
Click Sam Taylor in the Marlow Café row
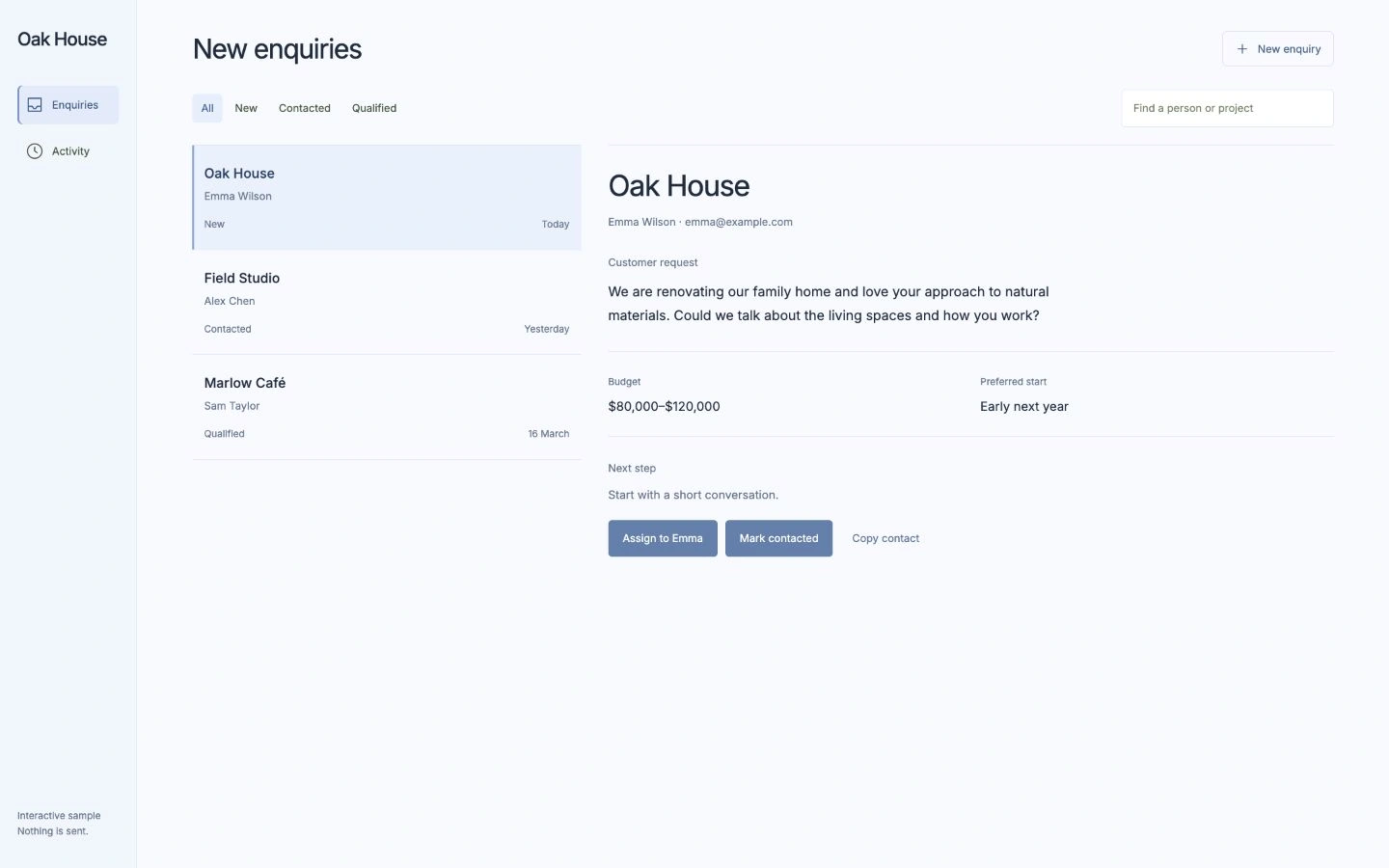click(x=231, y=406)
